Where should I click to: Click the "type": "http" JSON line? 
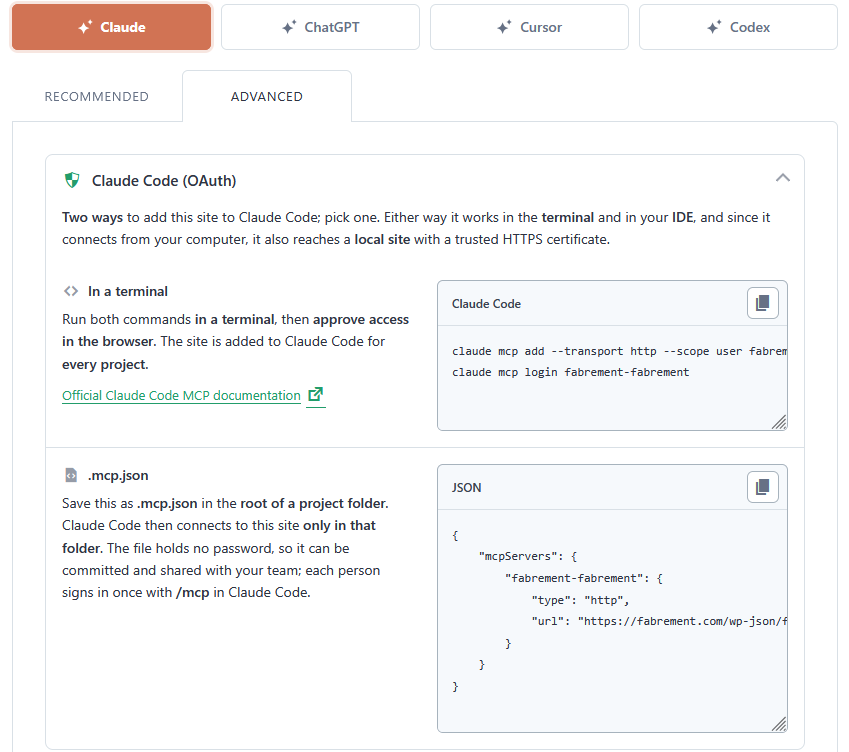coord(580,600)
